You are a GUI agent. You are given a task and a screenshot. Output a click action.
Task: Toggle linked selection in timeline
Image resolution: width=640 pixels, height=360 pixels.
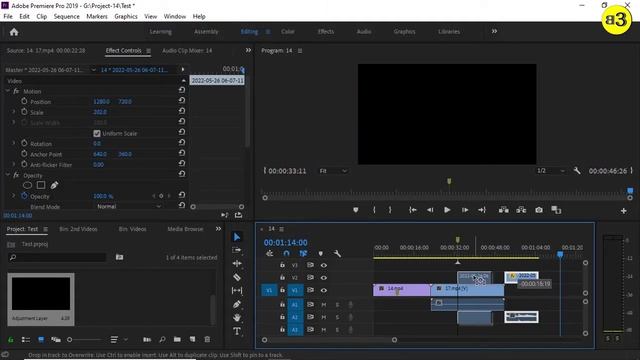click(x=303, y=253)
